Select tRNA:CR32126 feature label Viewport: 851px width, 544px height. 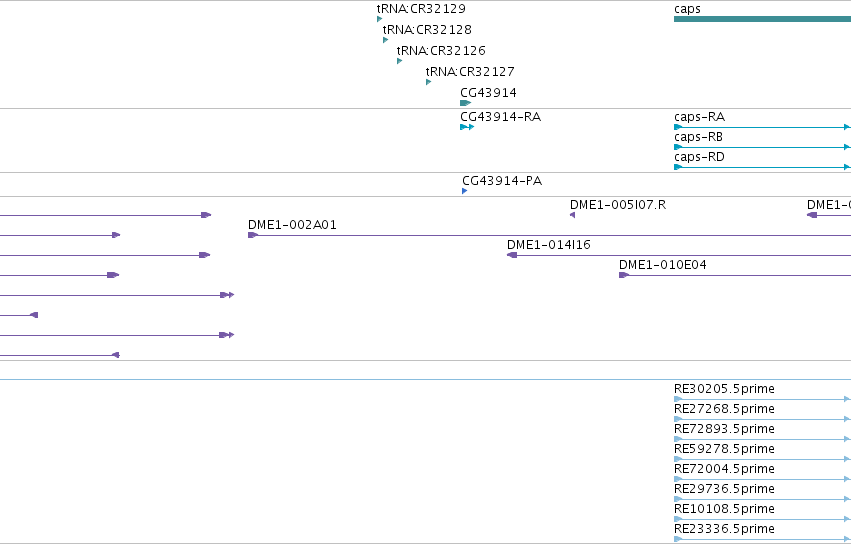[441, 51]
